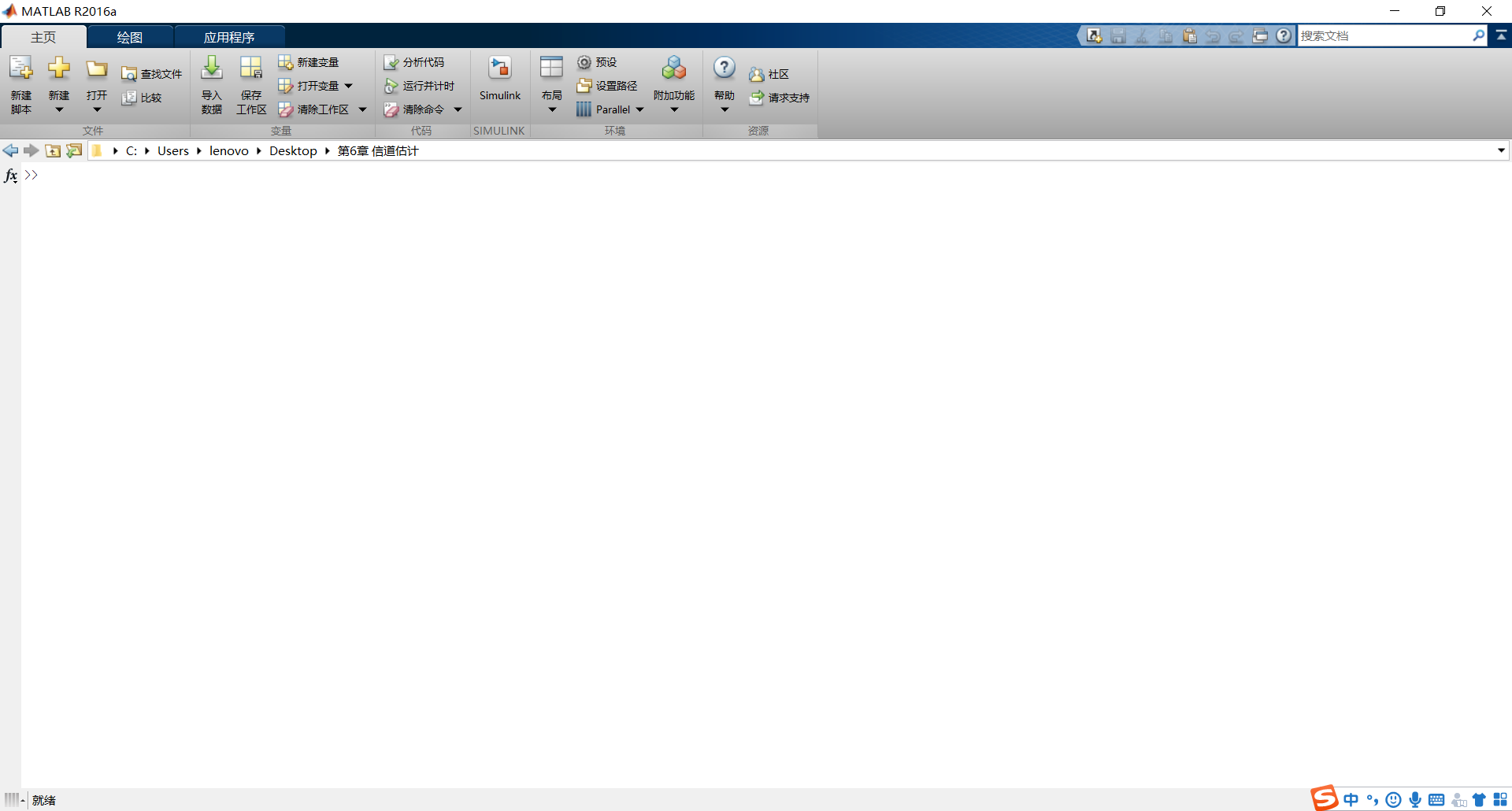Expand the Parallel dropdown

639,109
